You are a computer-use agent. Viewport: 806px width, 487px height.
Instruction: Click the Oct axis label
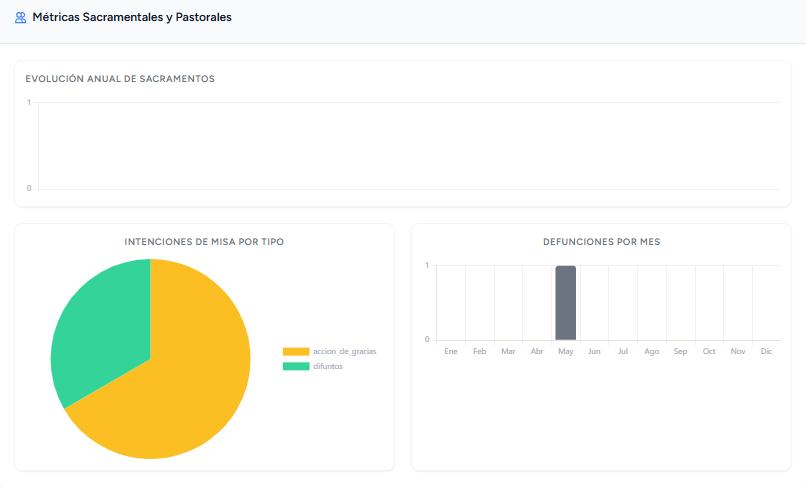[709, 351]
